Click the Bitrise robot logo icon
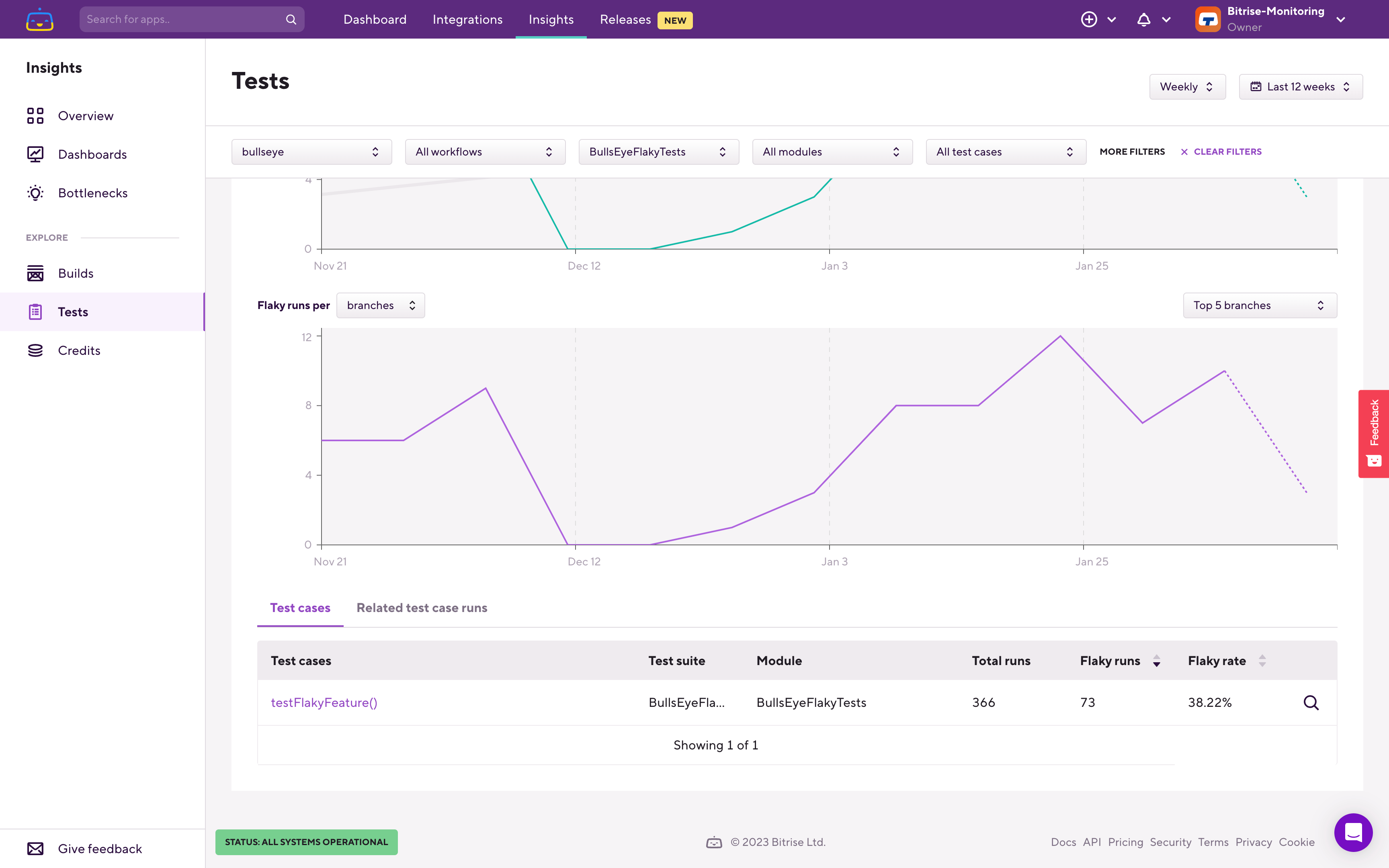 click(x=40, y=20)
